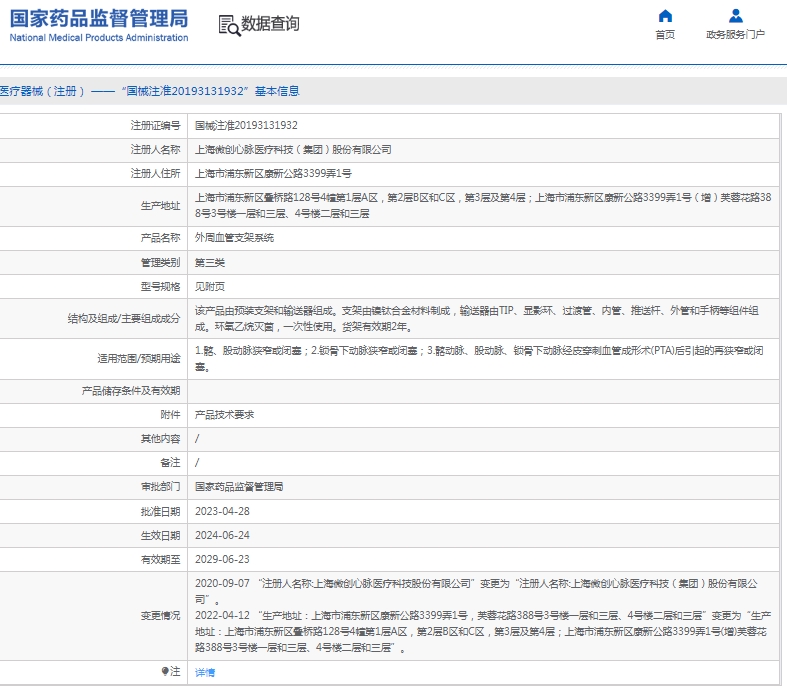This screenshot has width=787, height=693.
Task: Select registrant name 上海微创心脉医疗科技（集团）股份有限公司
Action: 293,150
